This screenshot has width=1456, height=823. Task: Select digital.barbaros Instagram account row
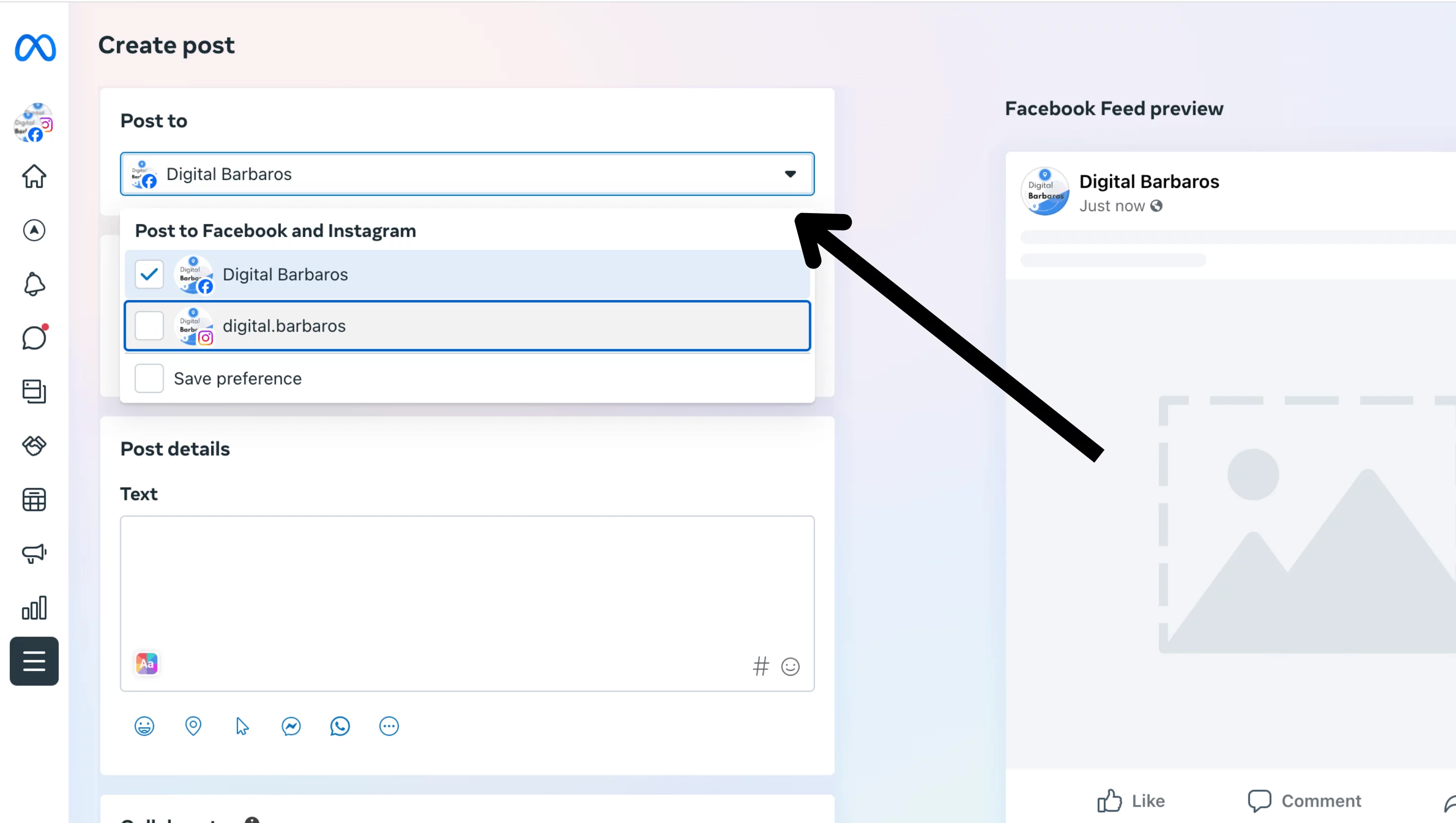[468, 326]
